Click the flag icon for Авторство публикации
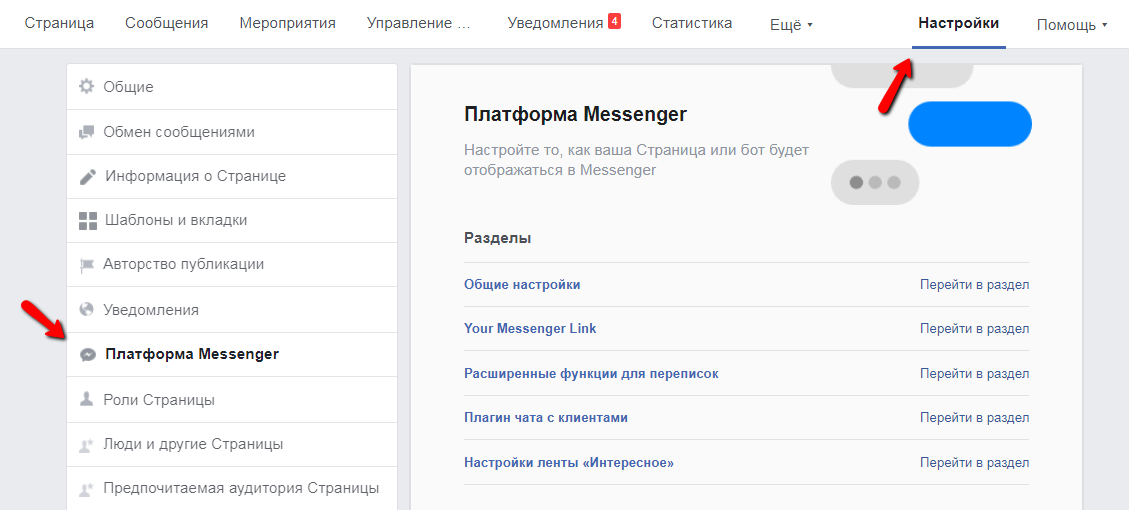1129x510 pixels. pyautogui.click(x=86, y=265)
